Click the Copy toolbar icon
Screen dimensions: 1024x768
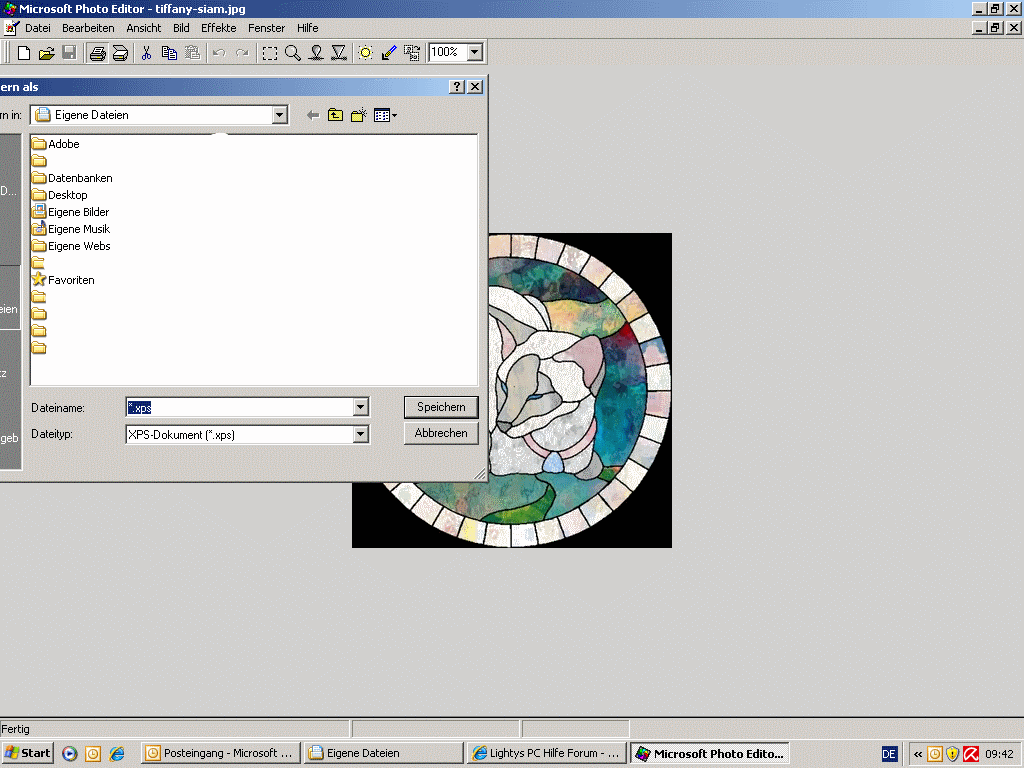pyautogui.click(x=169, y=53)
